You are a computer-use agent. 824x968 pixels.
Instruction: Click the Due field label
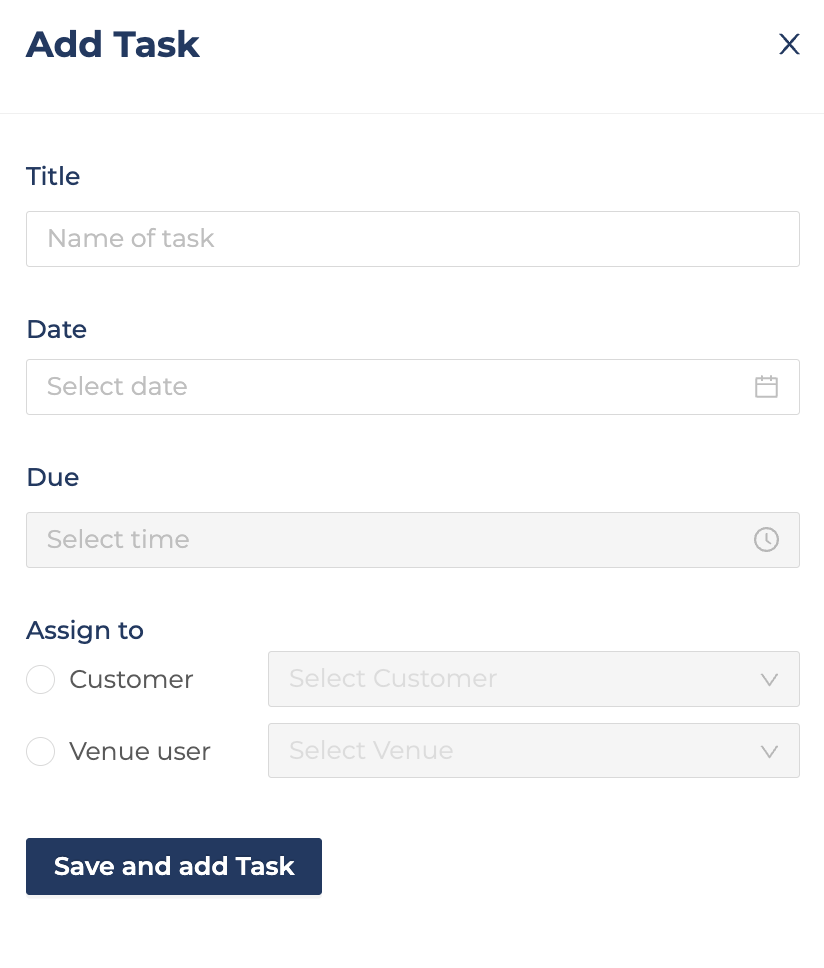point(52,477)
